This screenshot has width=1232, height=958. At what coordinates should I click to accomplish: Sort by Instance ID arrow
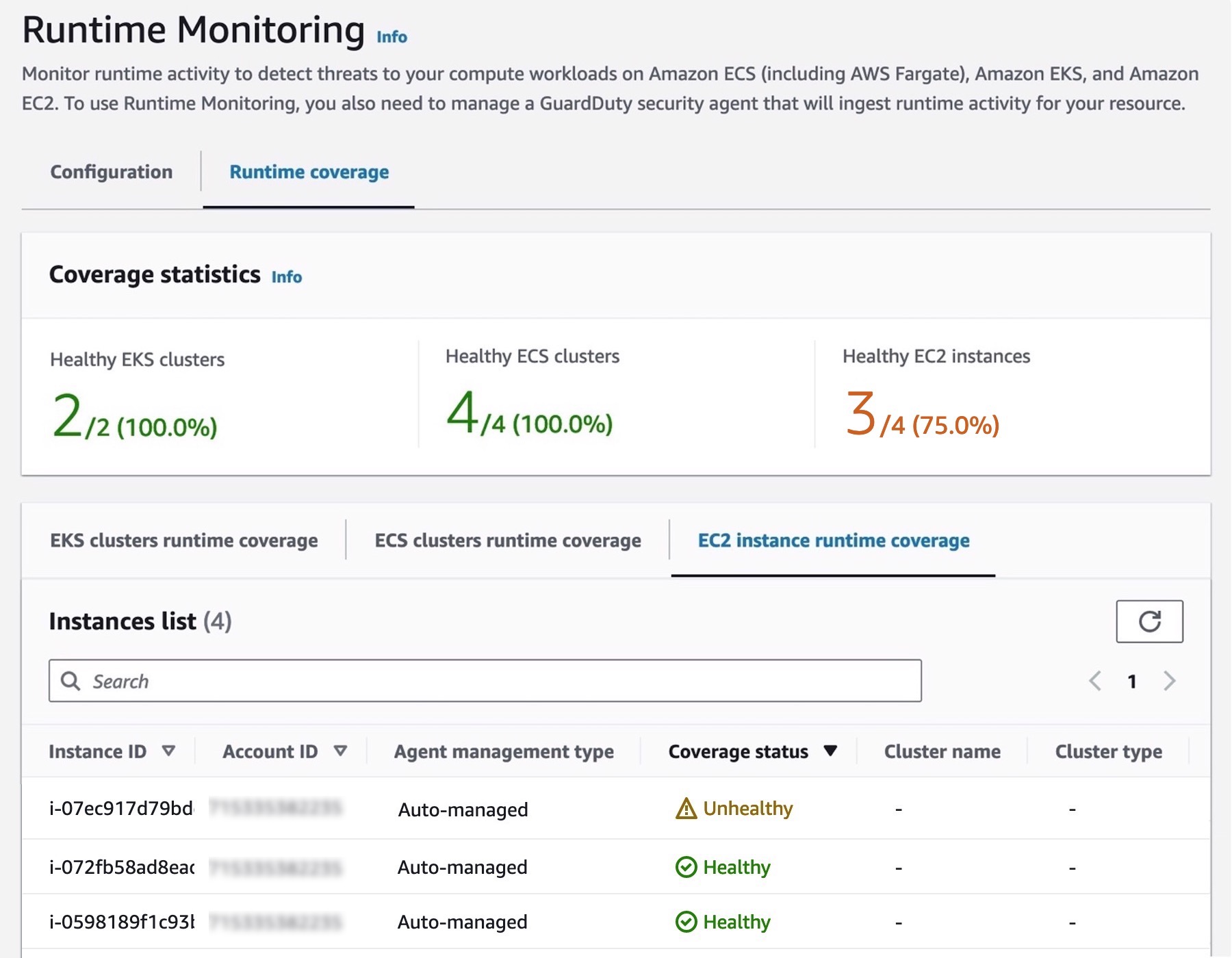click(168, 751)
